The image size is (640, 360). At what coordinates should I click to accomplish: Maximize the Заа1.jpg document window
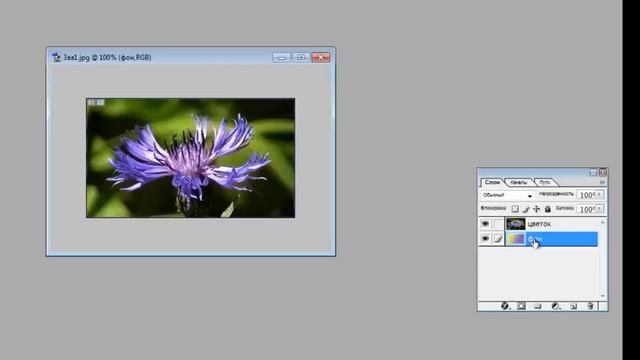(x=301, y=58)
